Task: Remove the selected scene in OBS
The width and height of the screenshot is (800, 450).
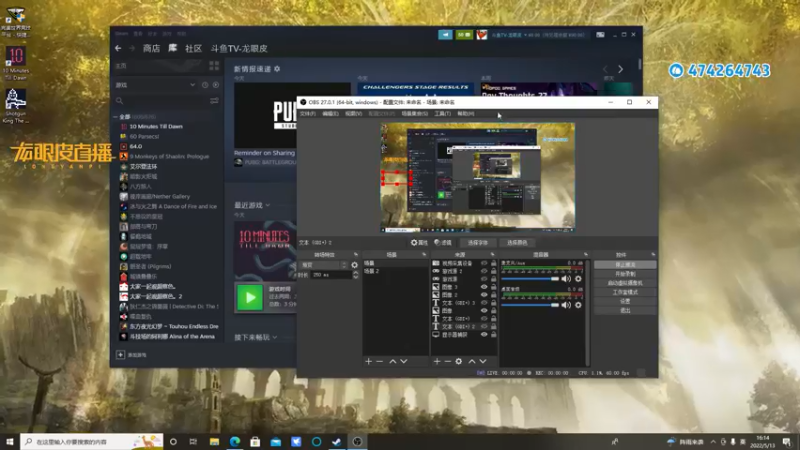Action: pos(380,361)
